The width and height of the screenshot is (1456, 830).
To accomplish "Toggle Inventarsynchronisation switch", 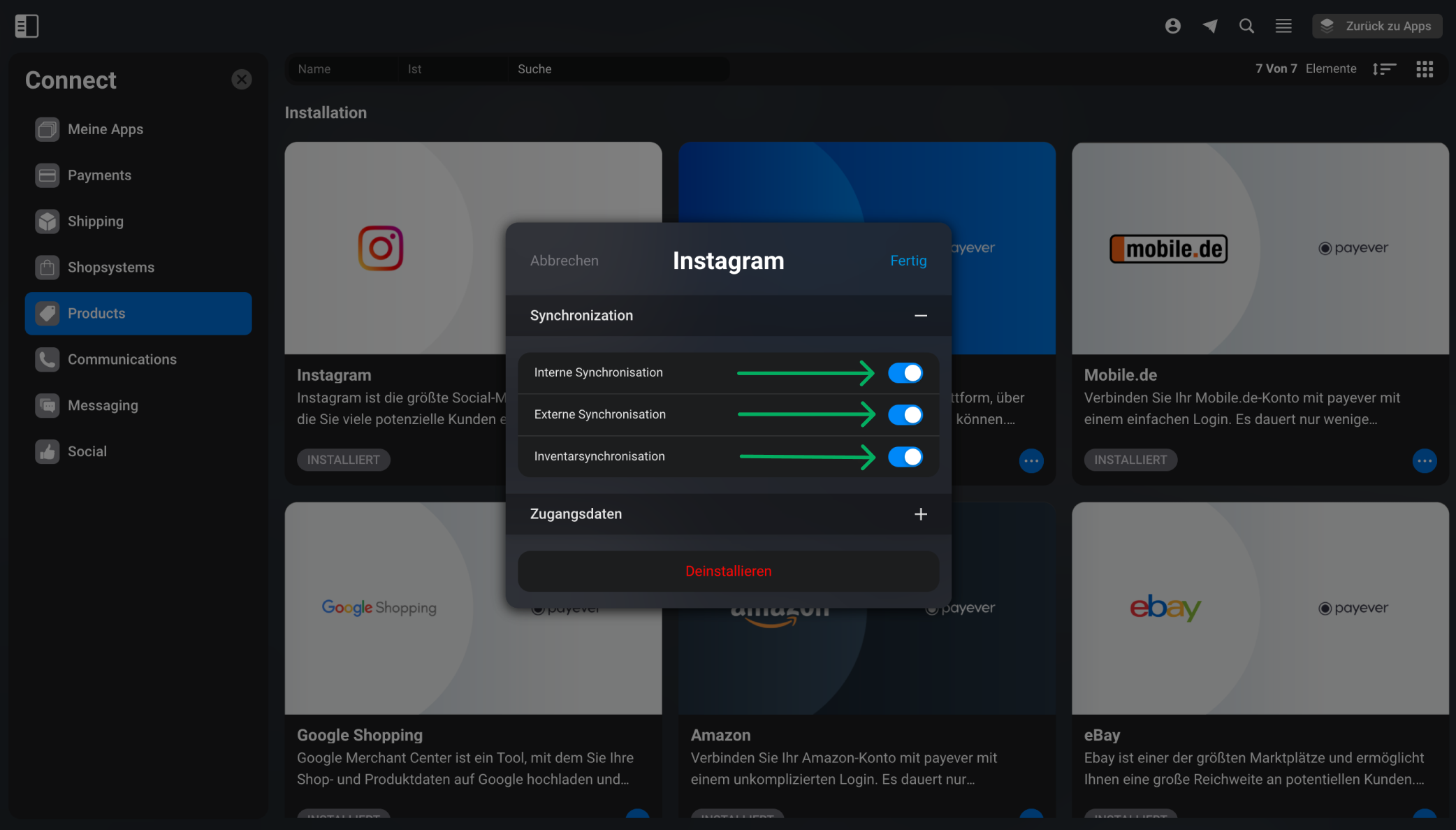I will tap(905, 457).
